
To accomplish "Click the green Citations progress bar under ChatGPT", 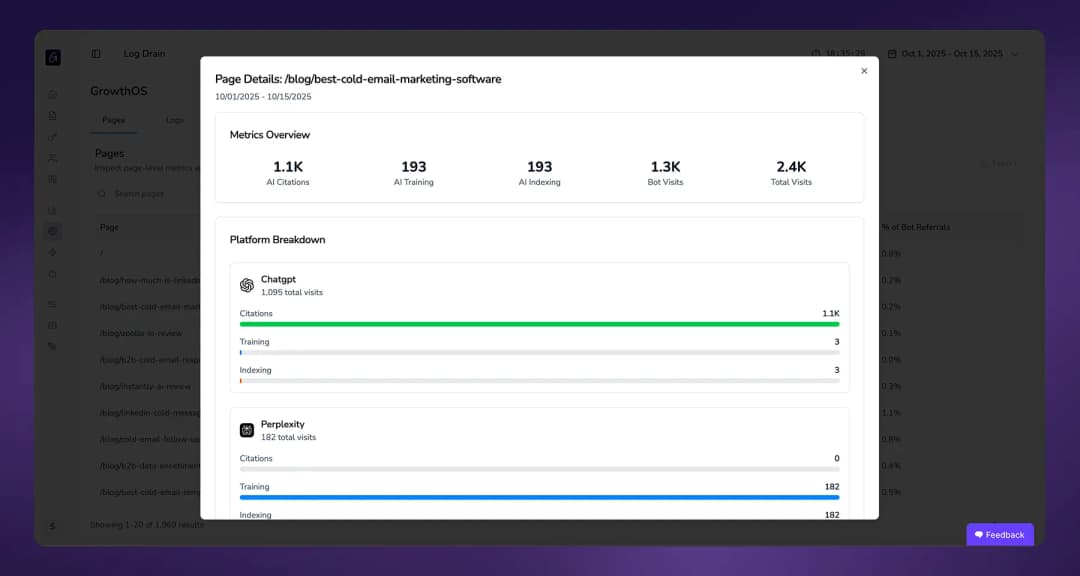I will pos(538,324).
